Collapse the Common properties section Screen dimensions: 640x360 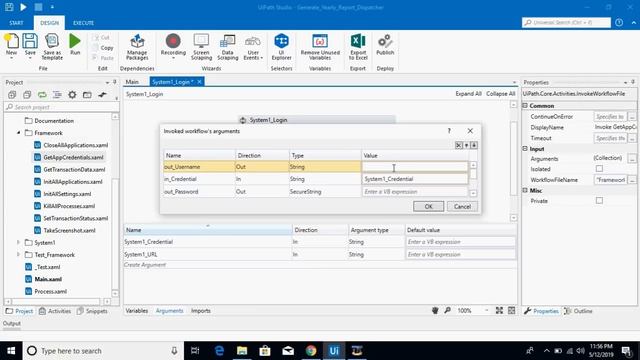525,105
